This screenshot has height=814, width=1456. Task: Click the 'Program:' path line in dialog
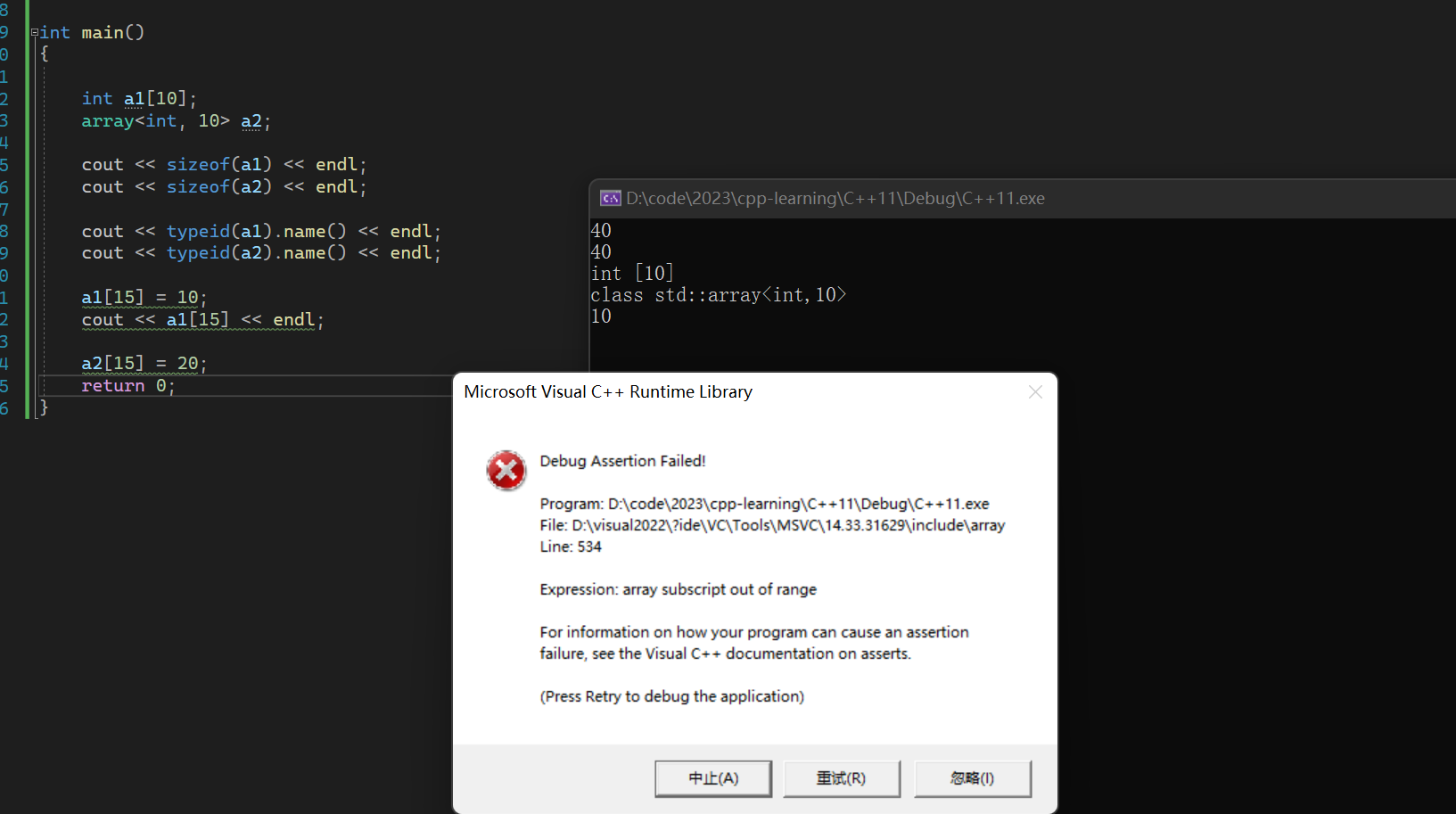[764, 504]
